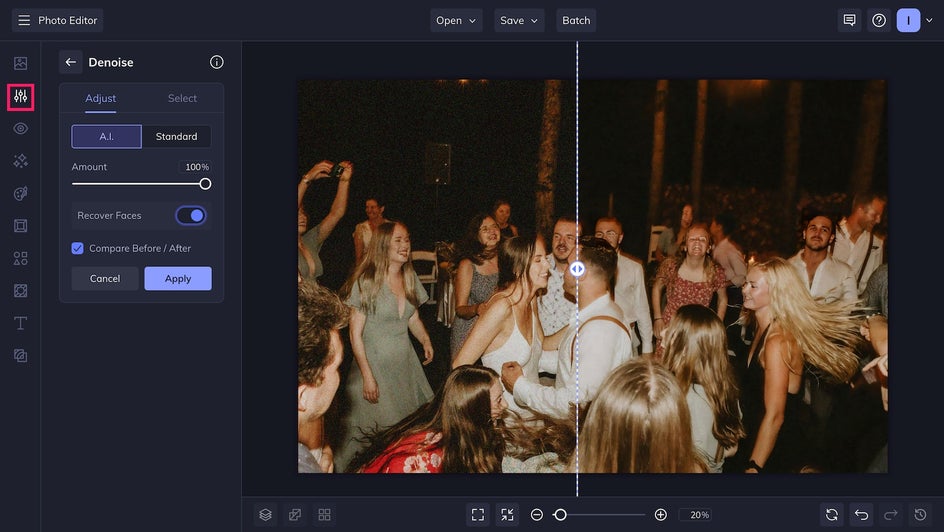
Task: Toggle the Recover Faces switch
Action: tap(191, 215)
